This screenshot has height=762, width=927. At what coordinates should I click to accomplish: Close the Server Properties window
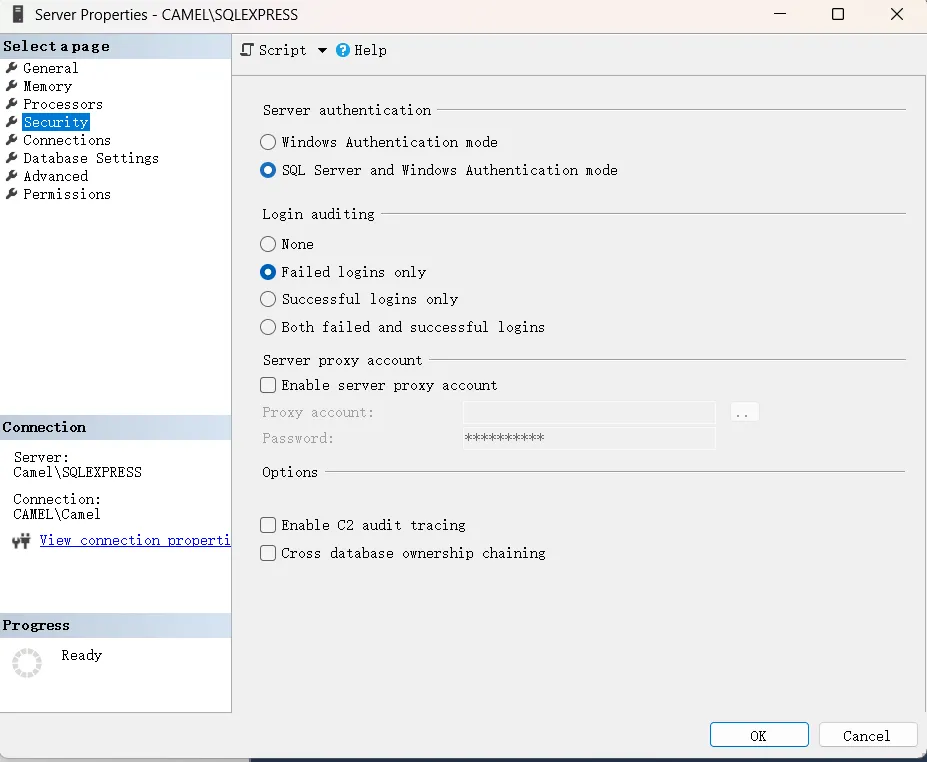[897, 14]
